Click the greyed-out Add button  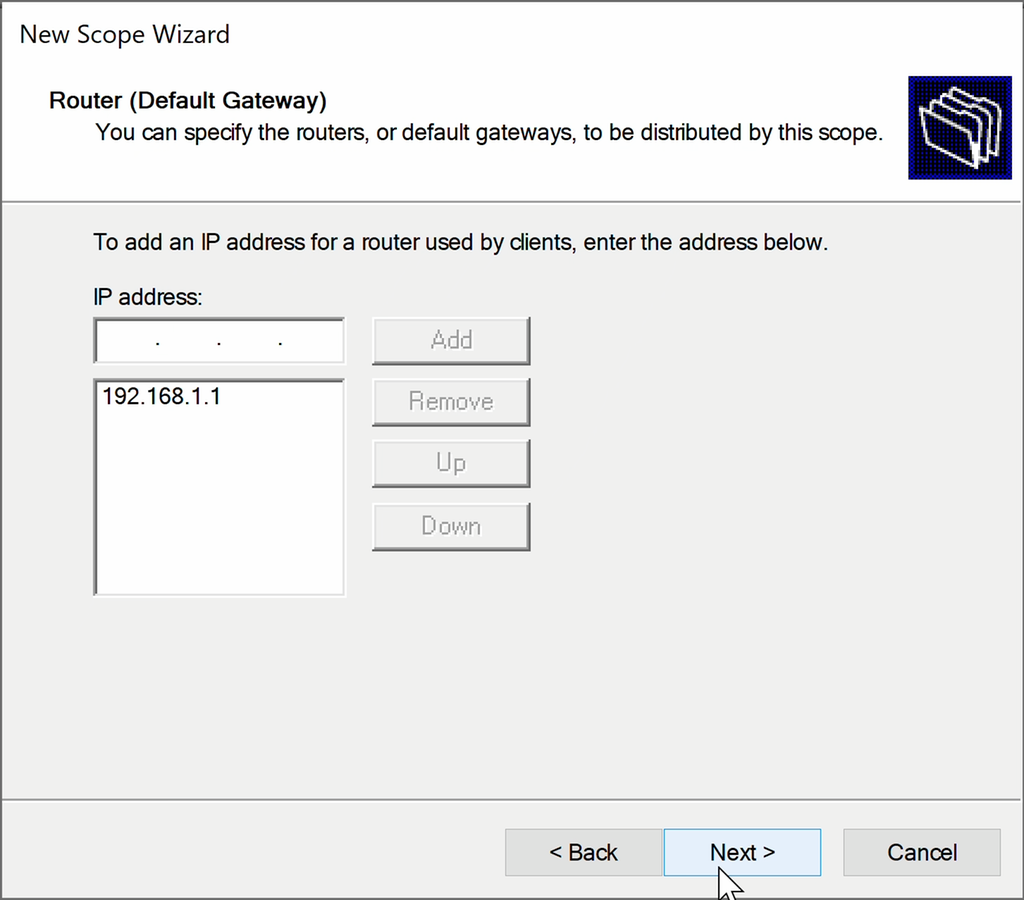pos(451,341)
